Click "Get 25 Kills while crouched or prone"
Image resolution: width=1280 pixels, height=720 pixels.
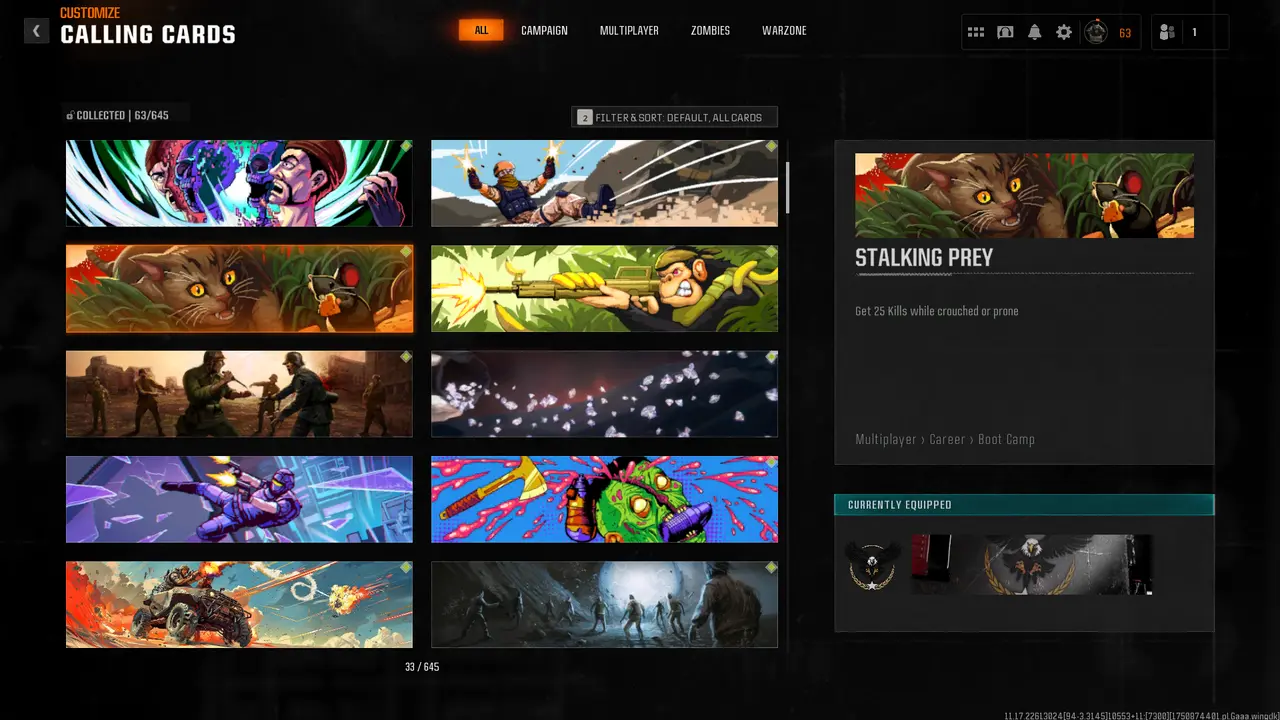[x=937, y=311]
